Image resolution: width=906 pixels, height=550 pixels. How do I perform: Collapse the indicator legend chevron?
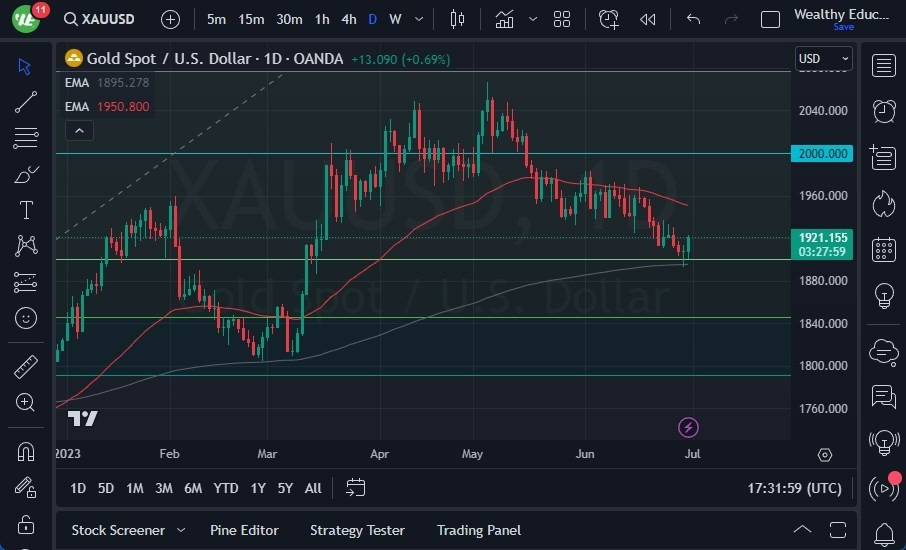(80, 131)
